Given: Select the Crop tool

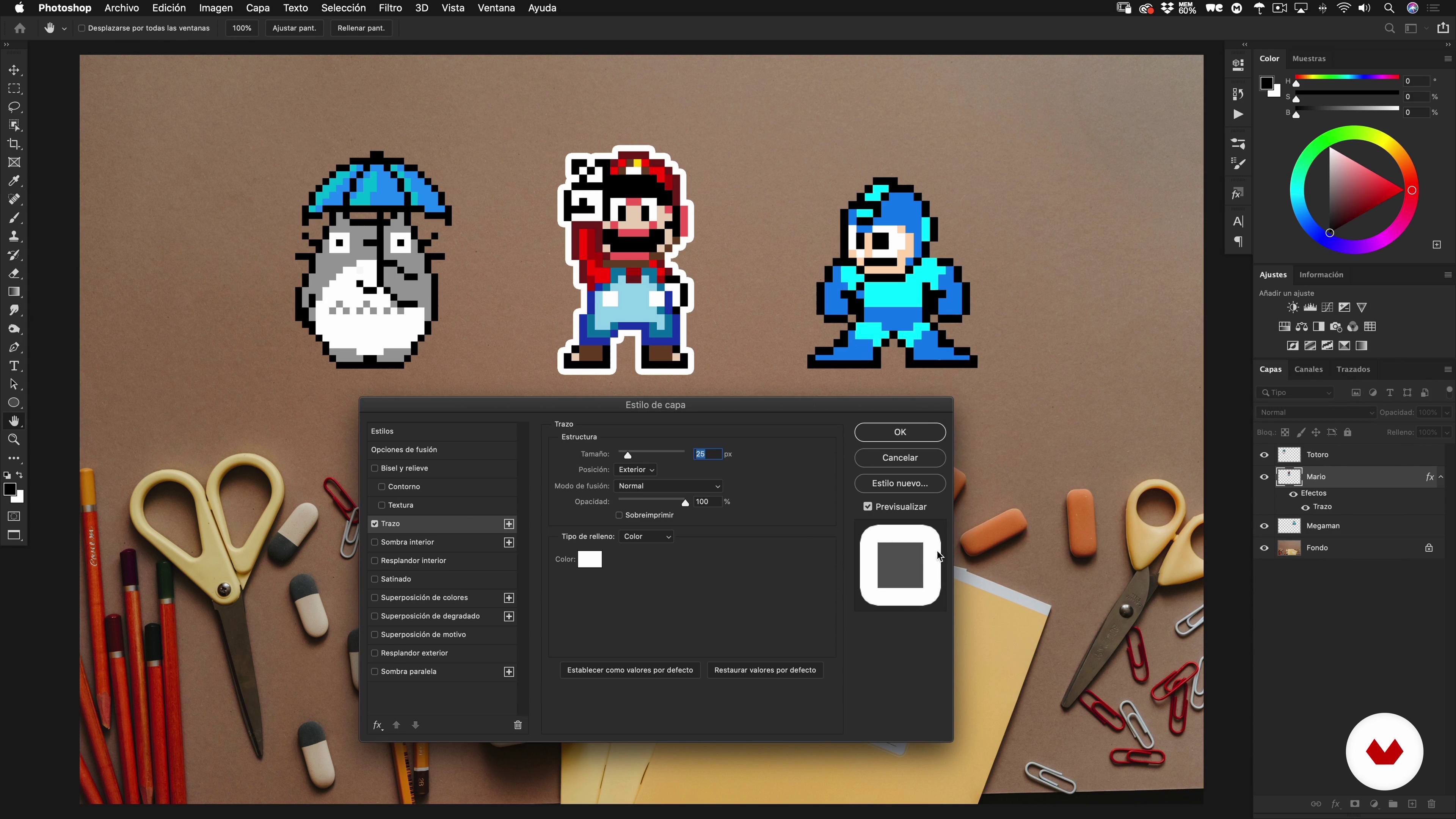Looking at the screenshot, I should tap(14, 144).
